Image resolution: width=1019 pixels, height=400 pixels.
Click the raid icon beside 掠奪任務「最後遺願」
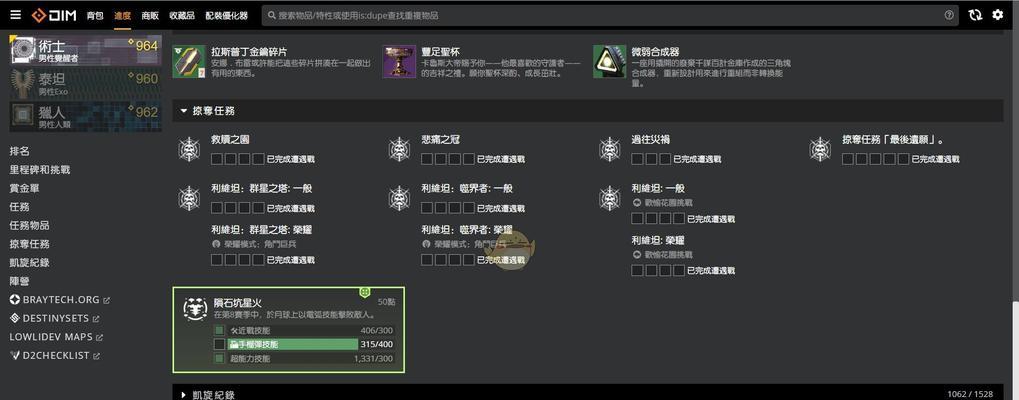[820, 149]
